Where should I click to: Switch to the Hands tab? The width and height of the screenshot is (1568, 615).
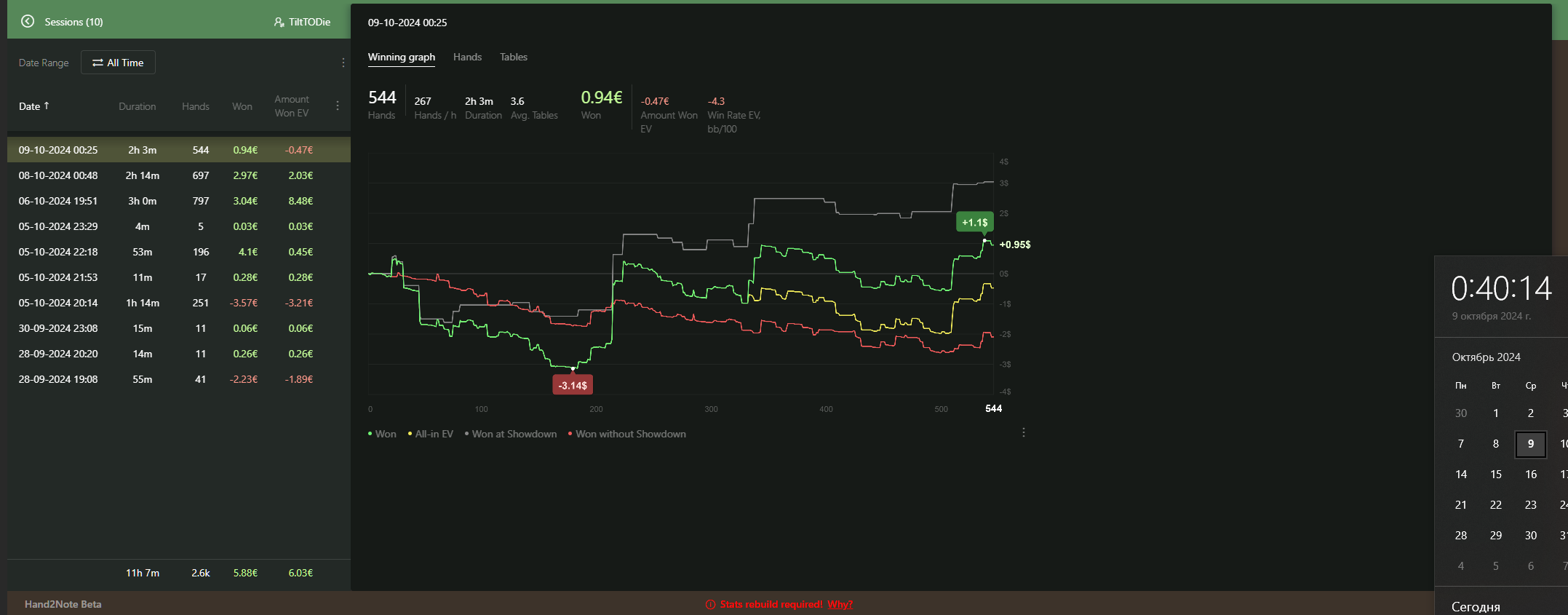click(x=467, y=57)
